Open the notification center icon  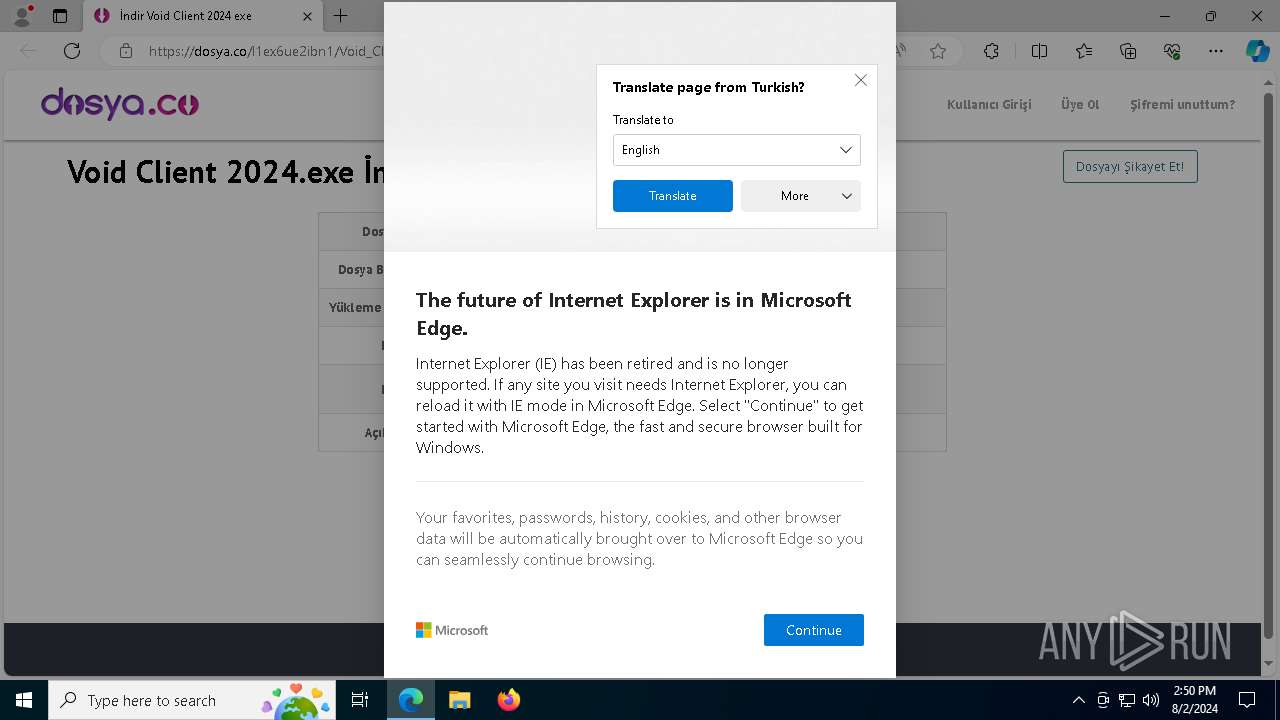point(1247,700)
